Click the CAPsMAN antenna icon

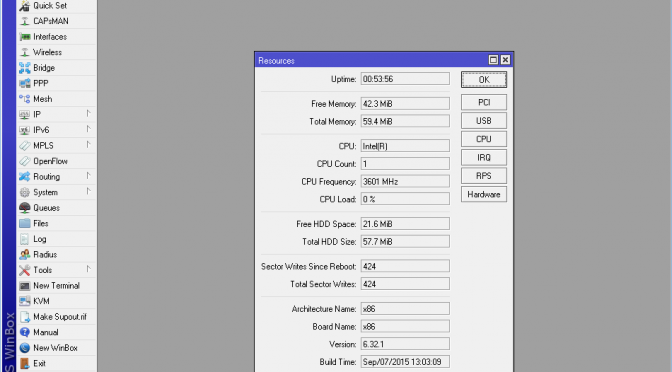(x=25, y=21)
